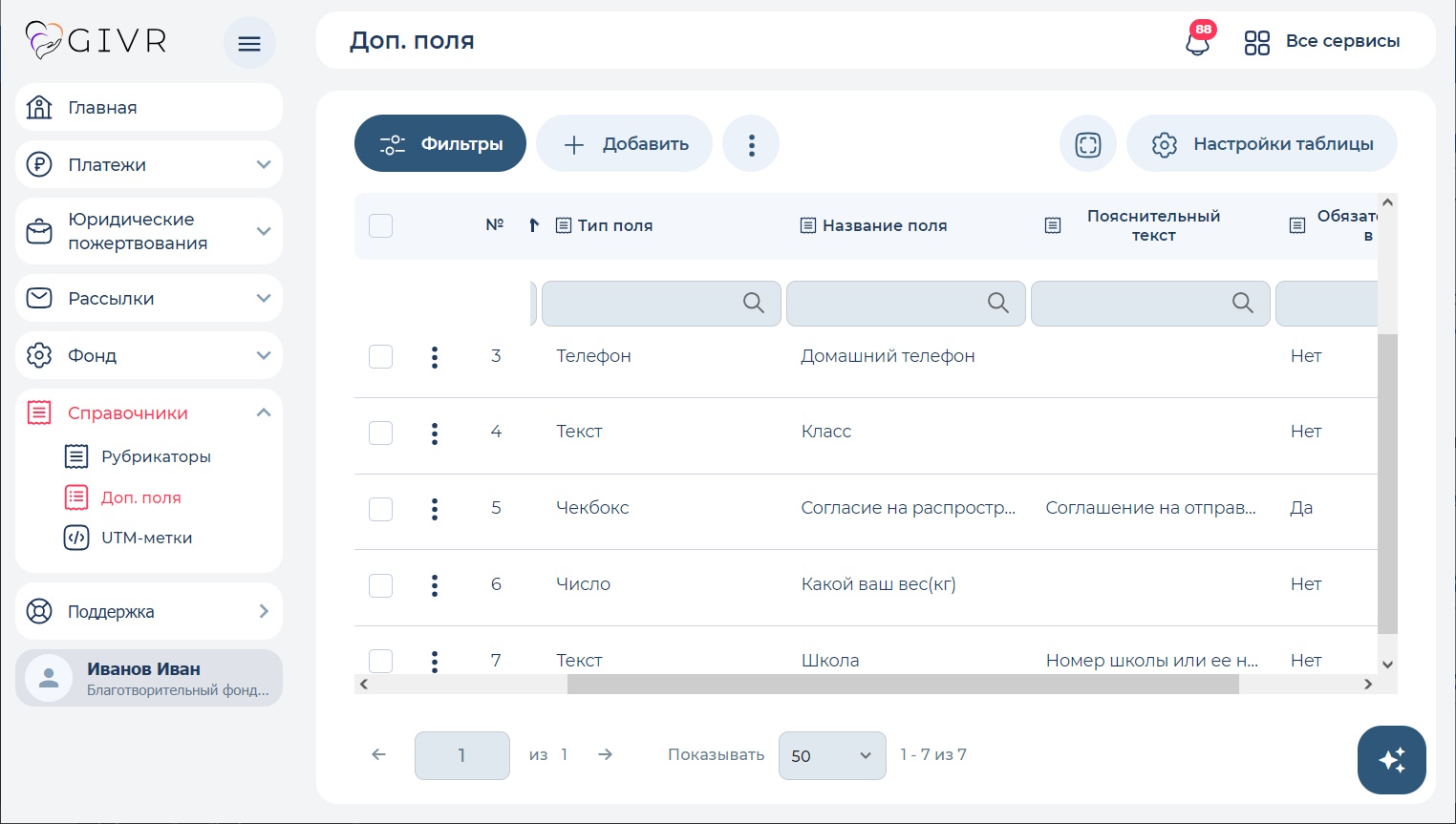The width and height of the screenshot is (1456, 824).
Task: Click the GIVR logo
Action: [96, 40]
